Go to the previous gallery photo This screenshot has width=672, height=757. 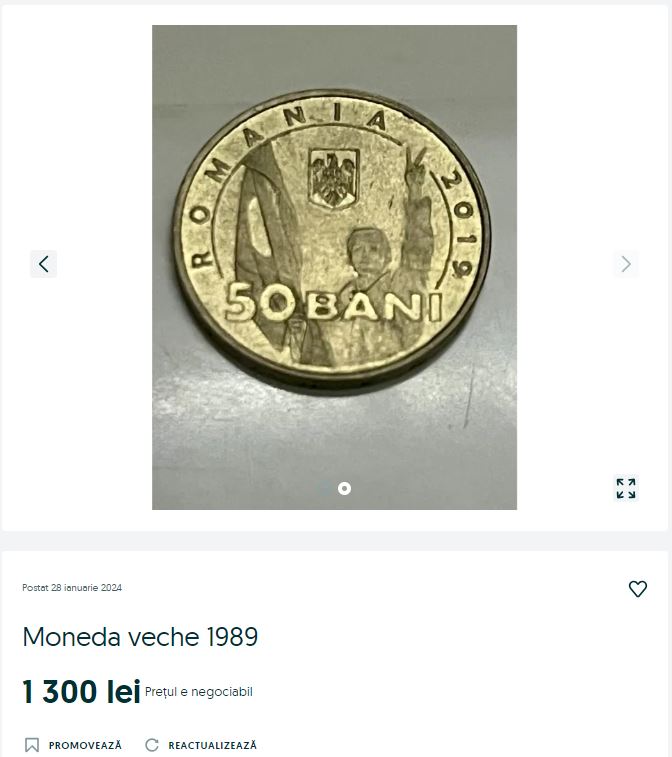coord(43,264)
